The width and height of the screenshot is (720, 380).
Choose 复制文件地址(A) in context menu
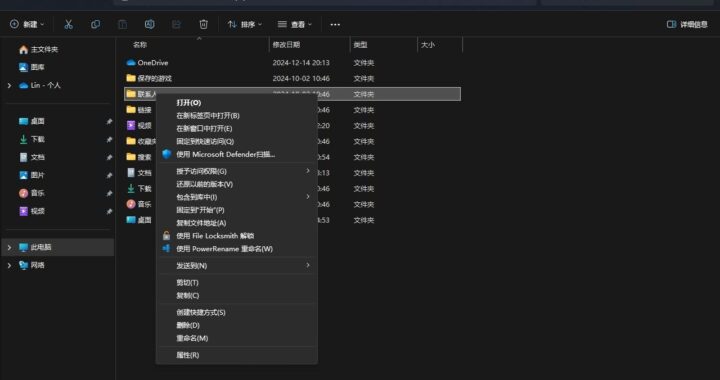[236, 223]
